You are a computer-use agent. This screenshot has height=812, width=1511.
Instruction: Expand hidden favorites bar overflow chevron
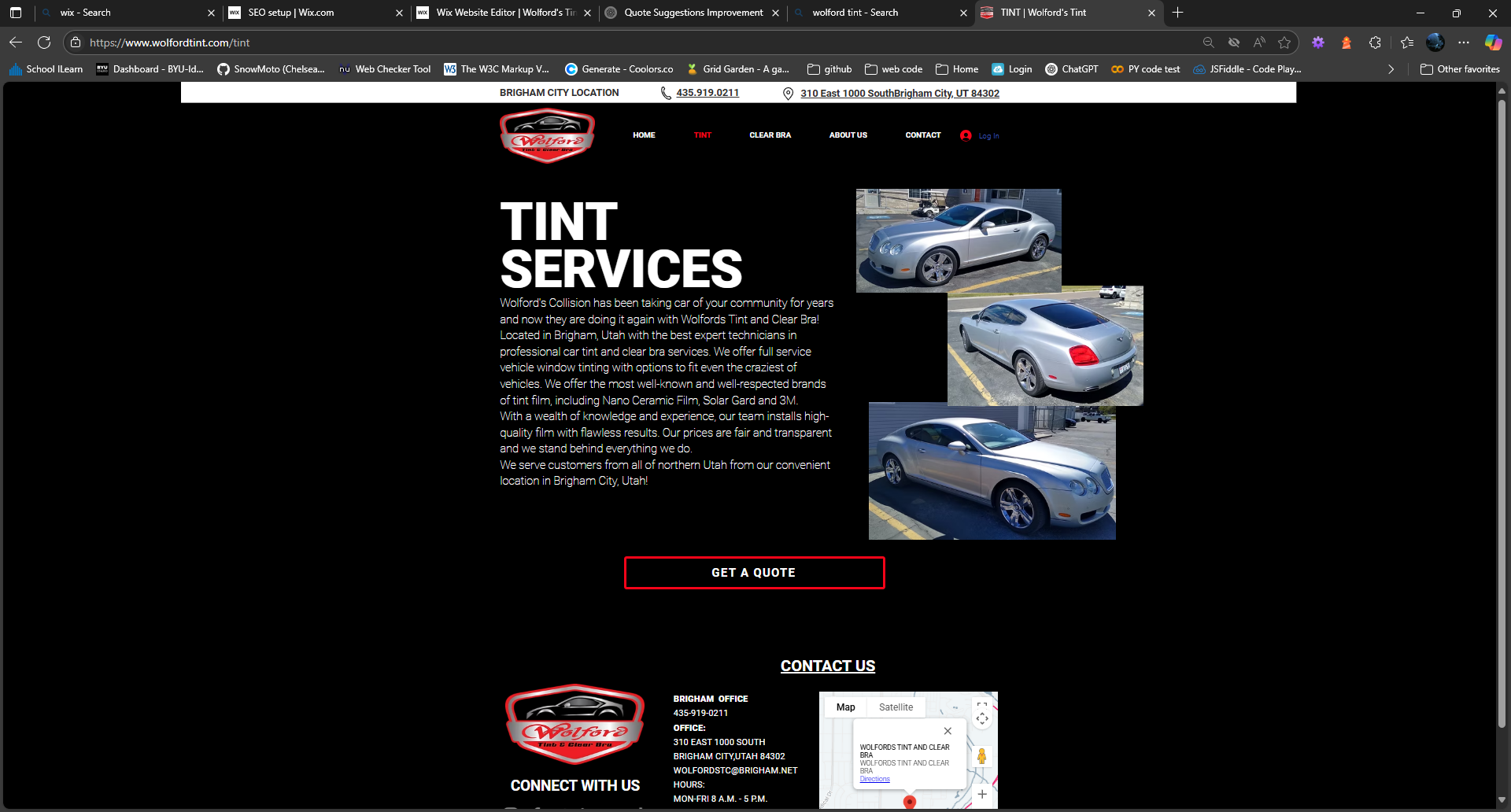click(x=1391, y=69)
